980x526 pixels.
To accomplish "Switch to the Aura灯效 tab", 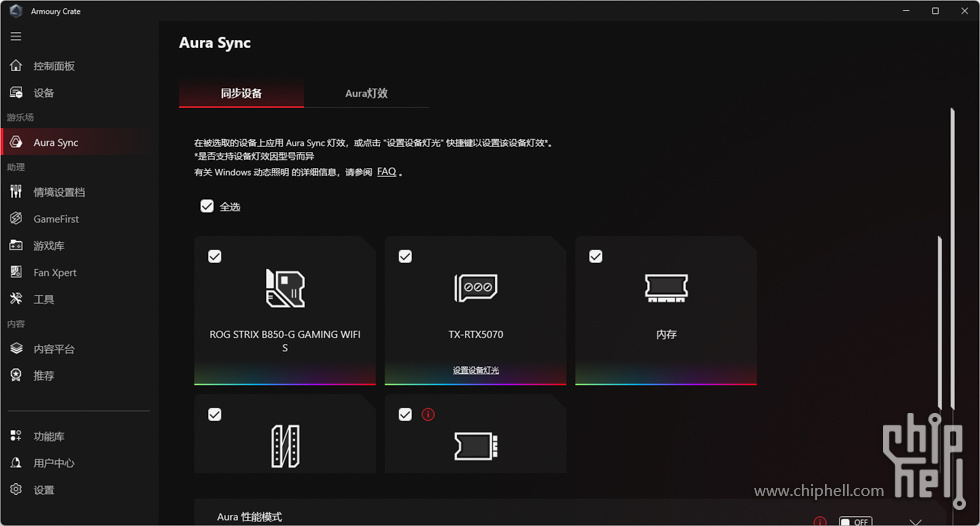I will click(366, 94).
